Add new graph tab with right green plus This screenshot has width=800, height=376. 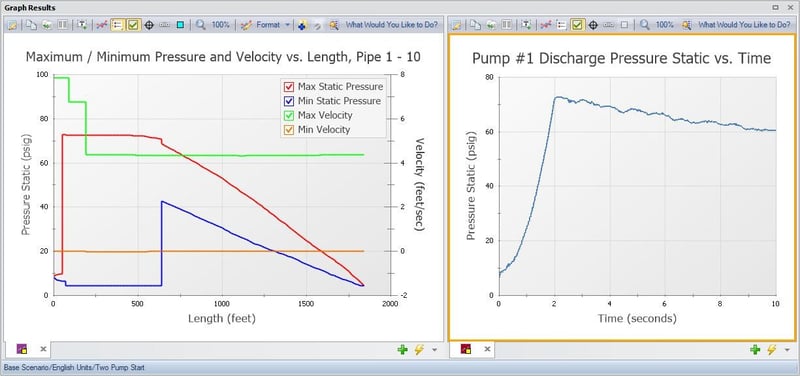tap(755, 349)
